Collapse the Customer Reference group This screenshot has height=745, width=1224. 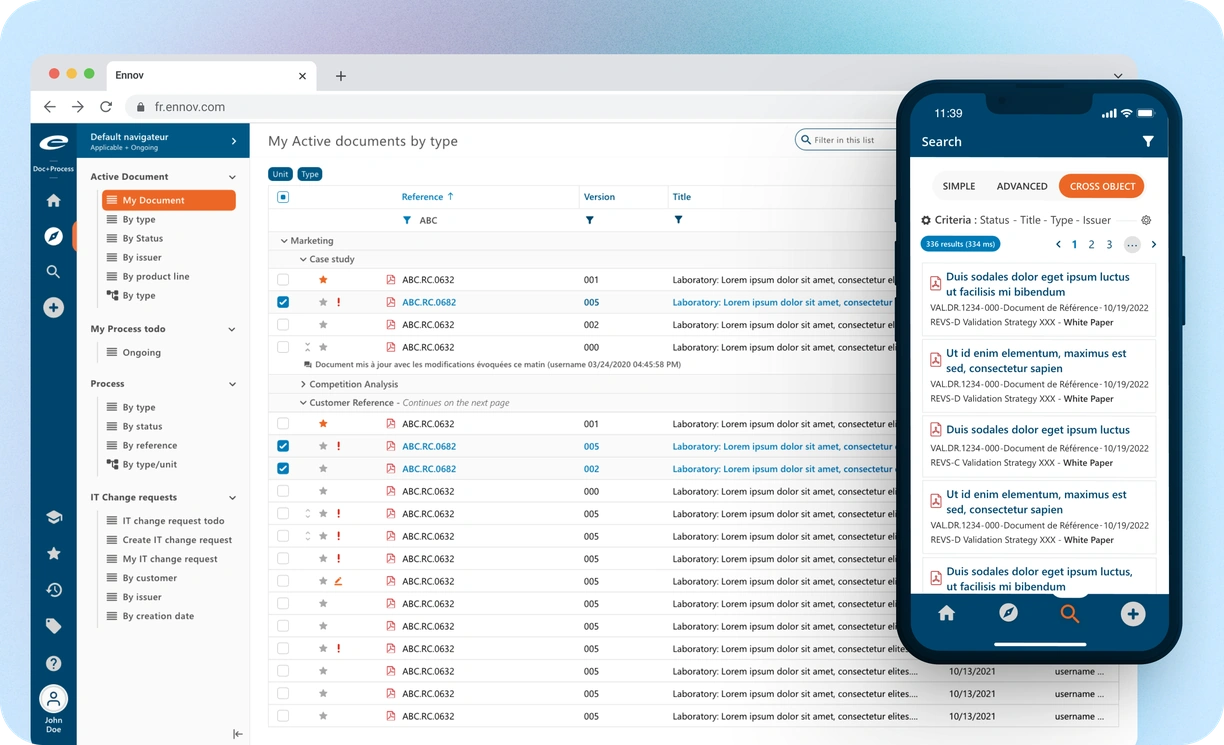pos(303,403)
